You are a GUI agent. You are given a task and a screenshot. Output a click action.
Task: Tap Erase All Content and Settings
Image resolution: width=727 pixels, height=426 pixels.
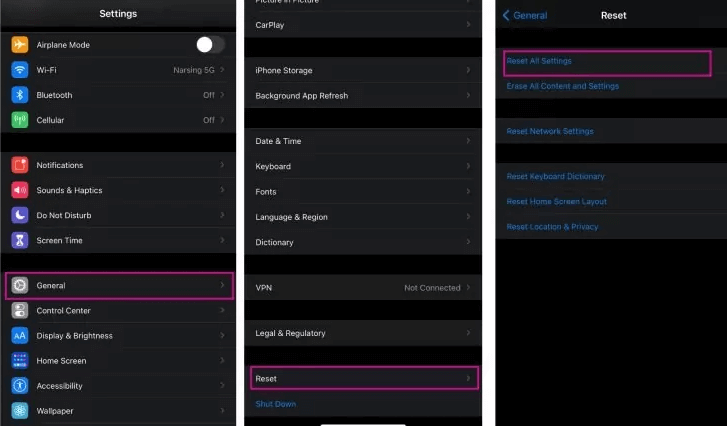[x=563, y=86]
